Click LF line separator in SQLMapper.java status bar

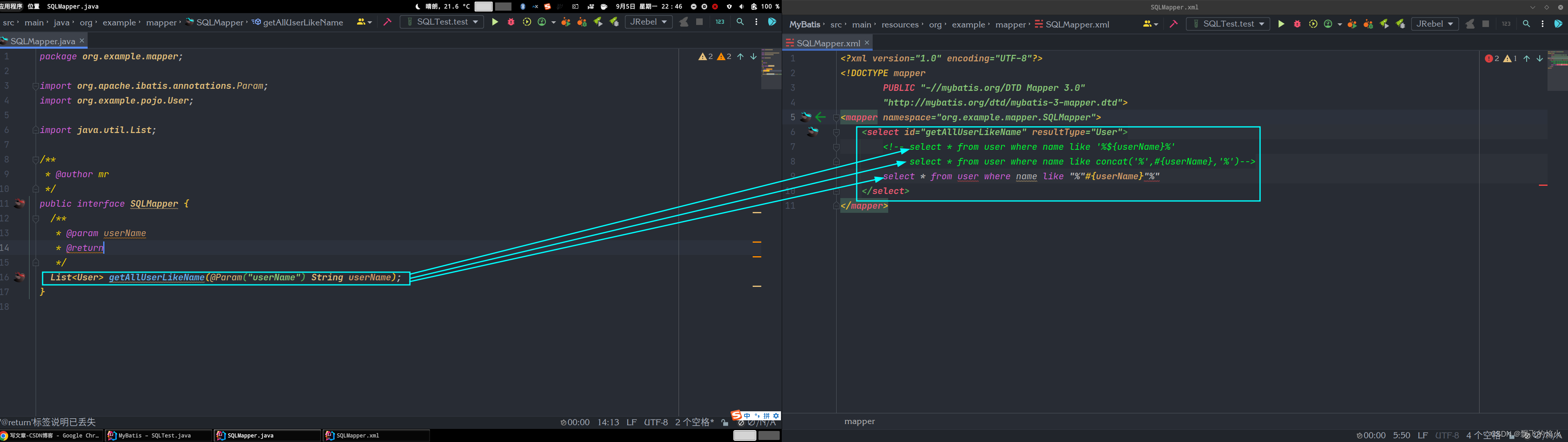(631, 422)
